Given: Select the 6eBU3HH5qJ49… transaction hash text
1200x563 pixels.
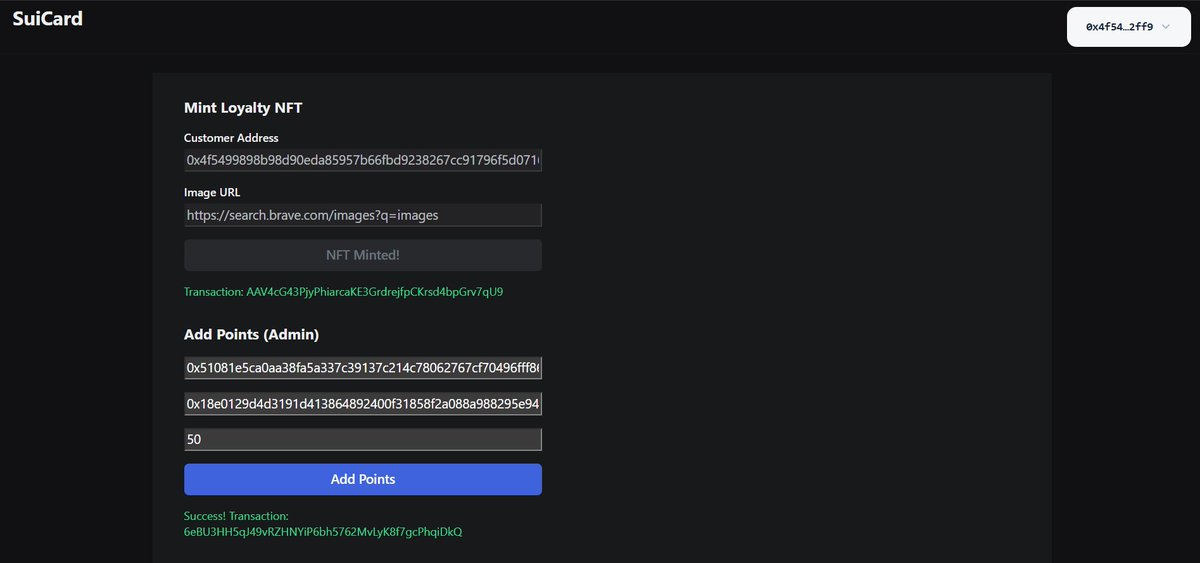Looking at the screenshot, I should pyautogui.click(x=323, y=532).
